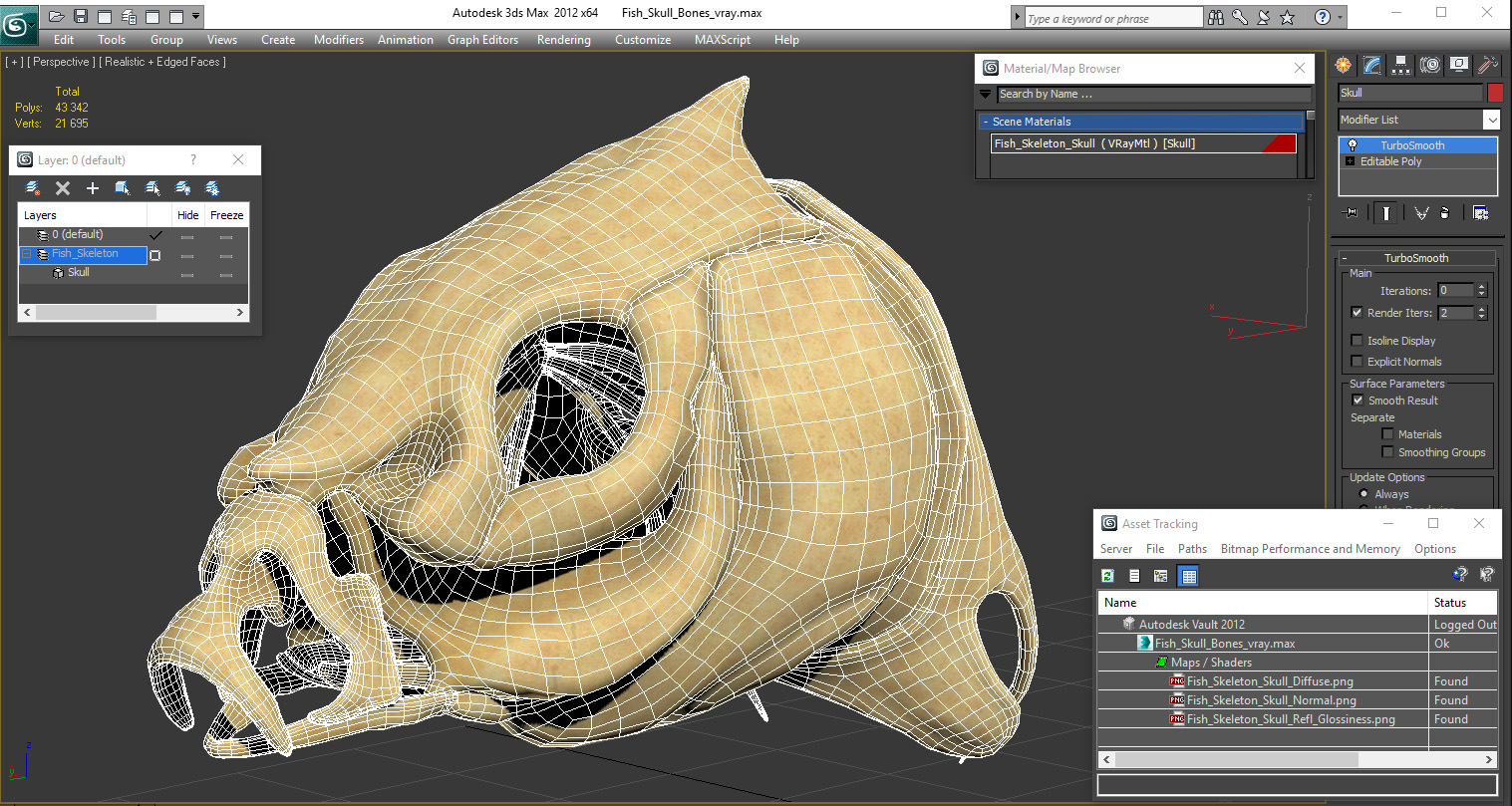Open the Display command panel tab
1512x806 pixels.
point(1459,66)
